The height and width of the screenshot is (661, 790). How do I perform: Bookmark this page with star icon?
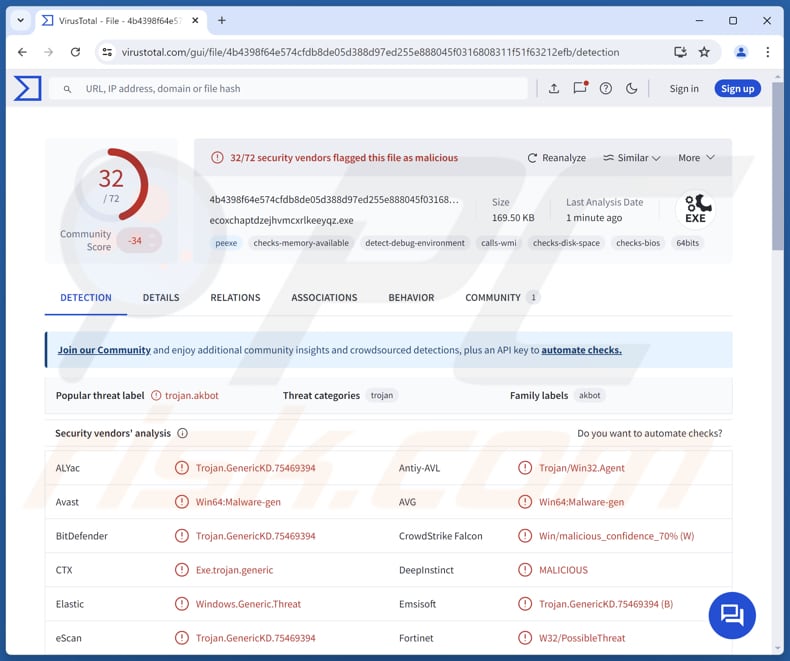pos(704,52)
